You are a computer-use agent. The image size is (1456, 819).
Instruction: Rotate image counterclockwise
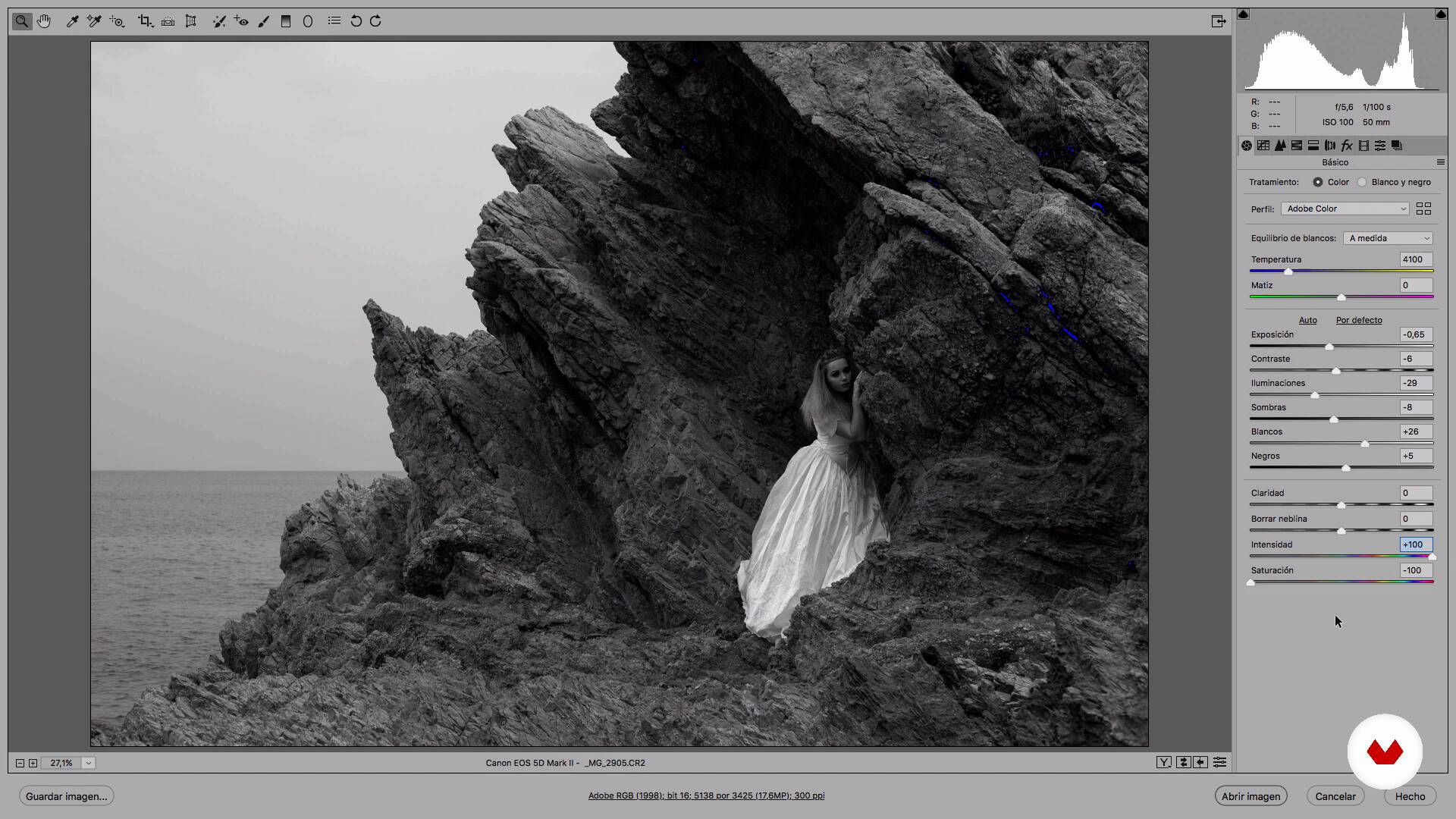pyautogui.click(x=356, y=21)
